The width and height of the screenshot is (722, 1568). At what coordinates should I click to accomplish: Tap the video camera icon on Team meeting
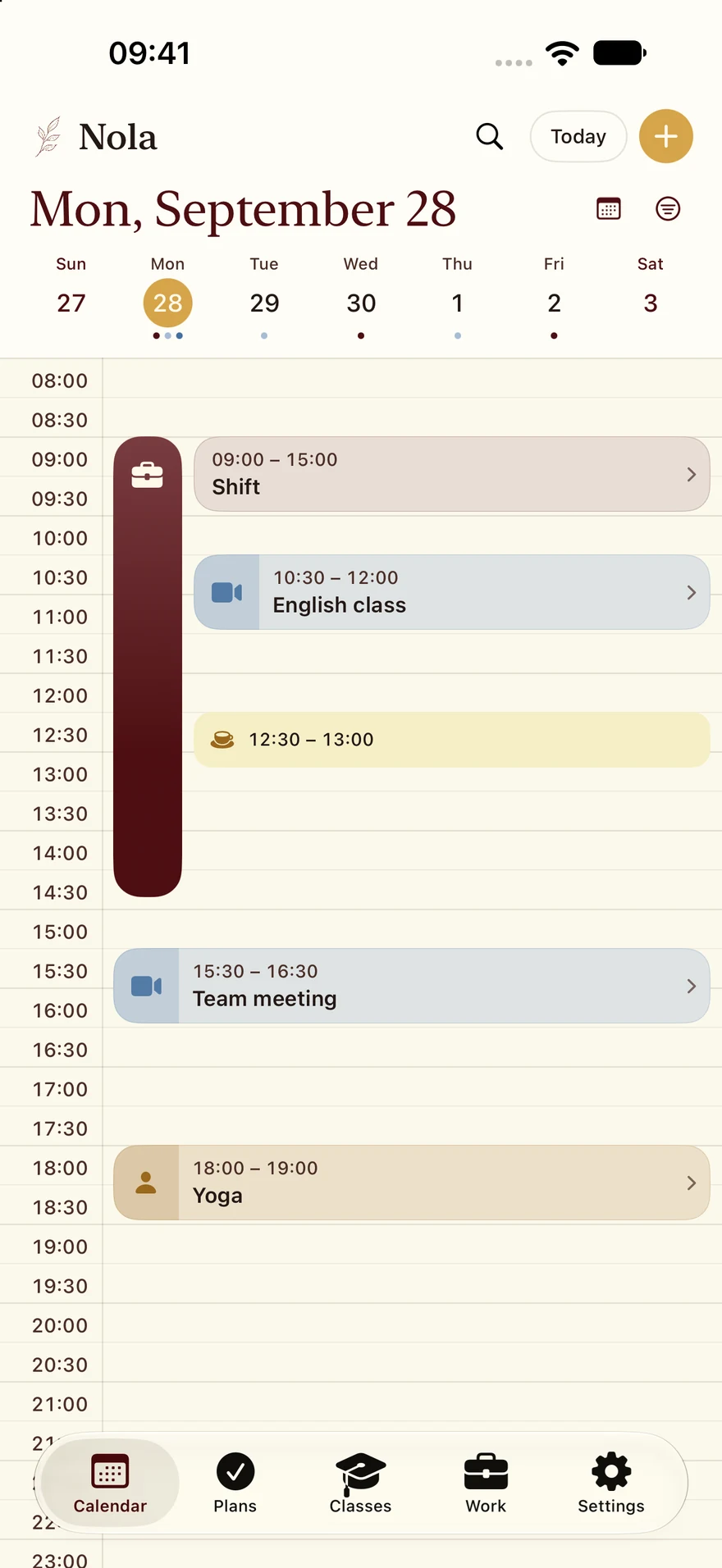click(x=147, y=986)
